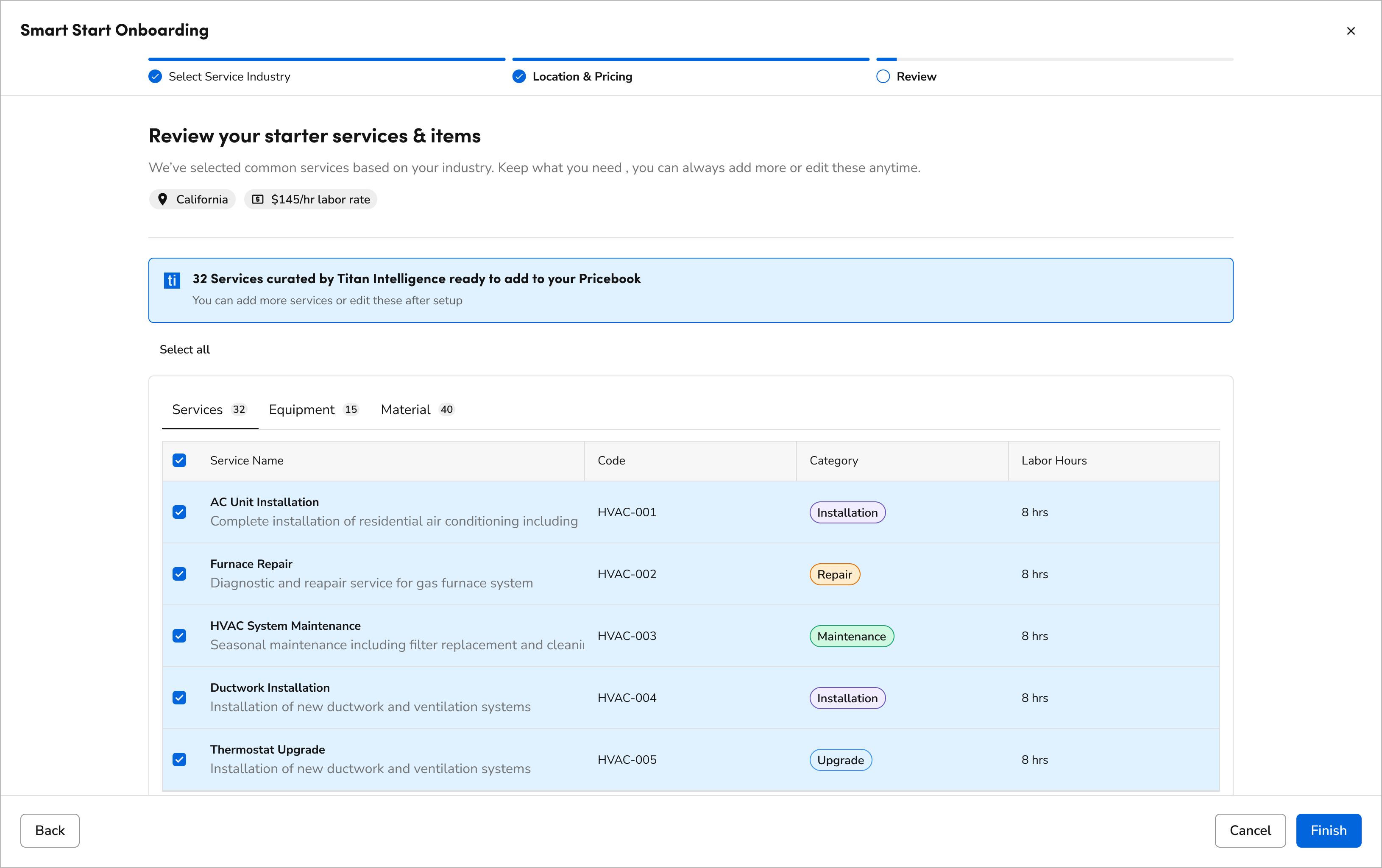
Task: Select the Ductwork Installation service name
Action: [270, 688]
